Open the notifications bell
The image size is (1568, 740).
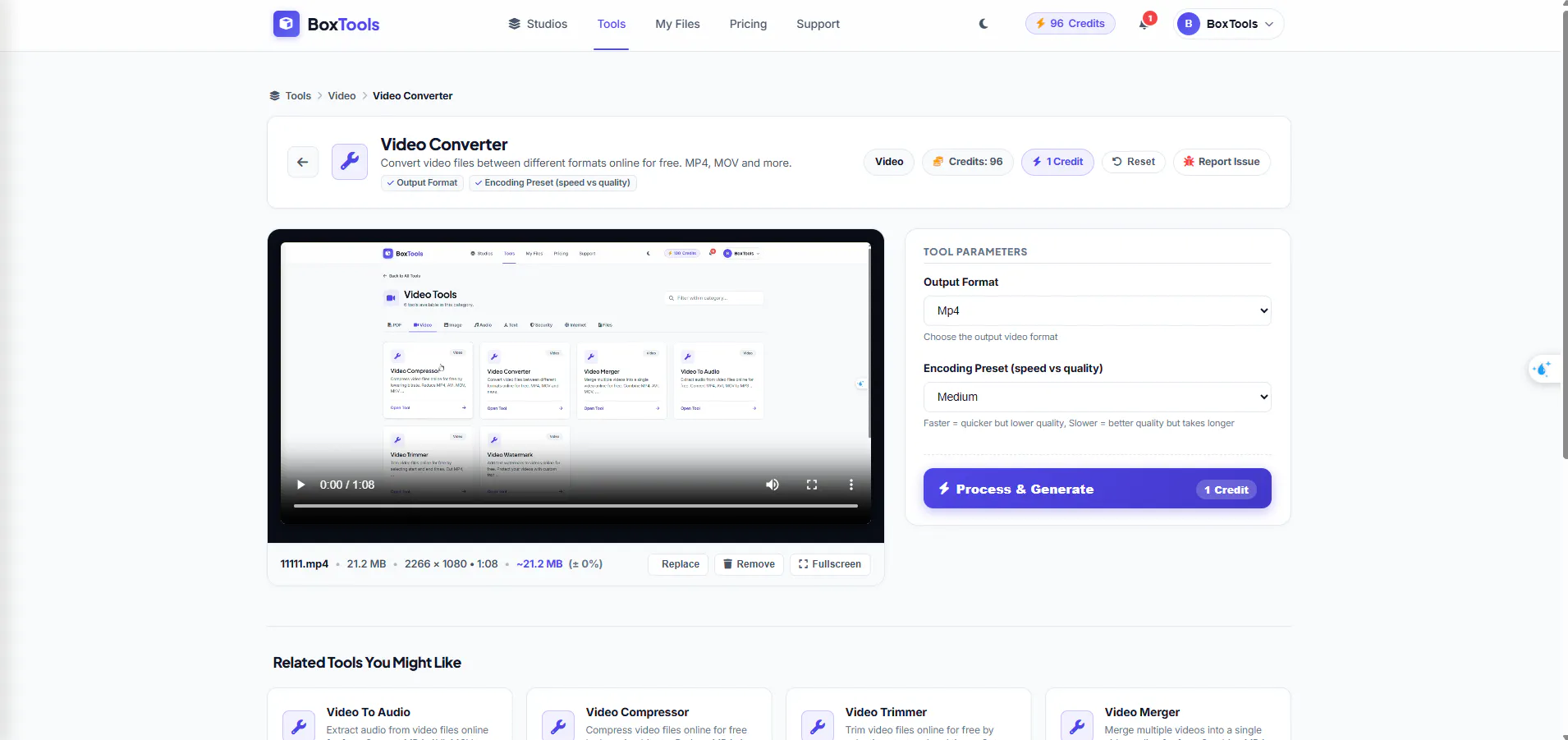click(1144, 24)
